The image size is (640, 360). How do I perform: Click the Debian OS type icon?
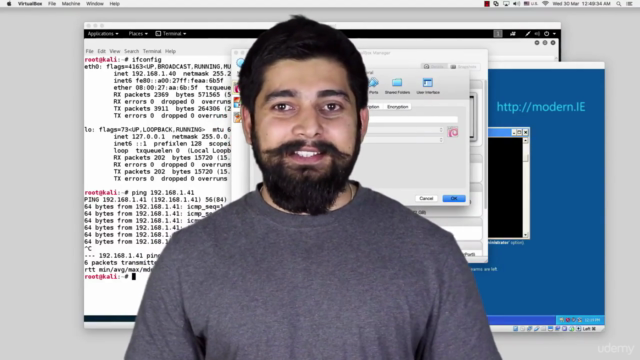(453, 132)
